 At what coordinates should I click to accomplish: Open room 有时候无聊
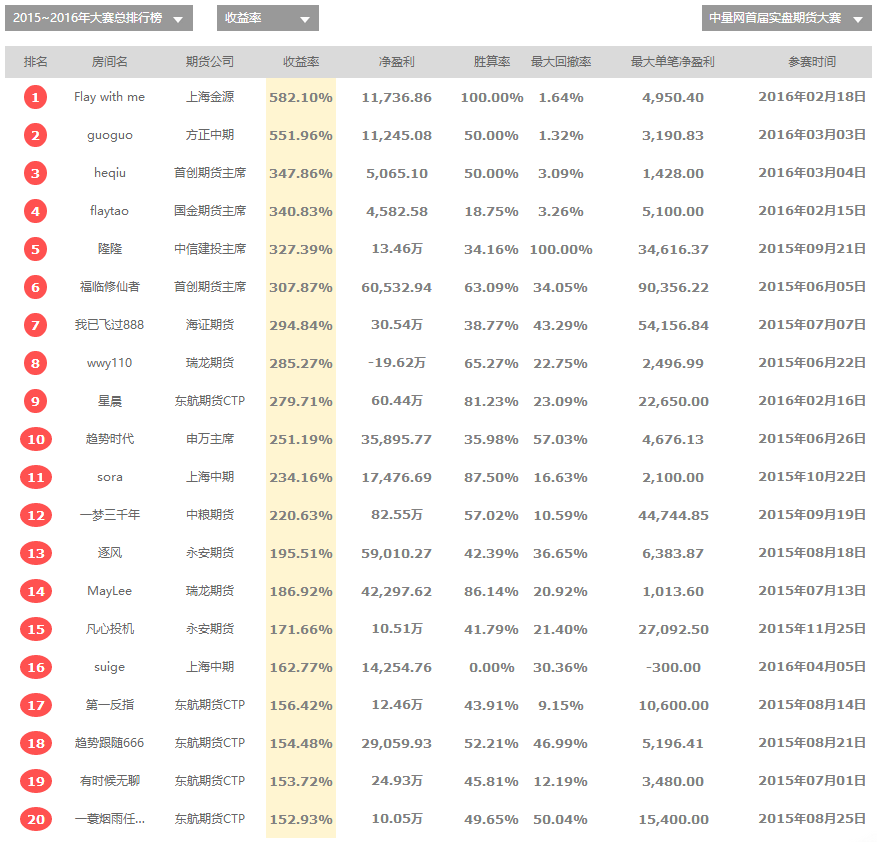(x=110, y=781)
